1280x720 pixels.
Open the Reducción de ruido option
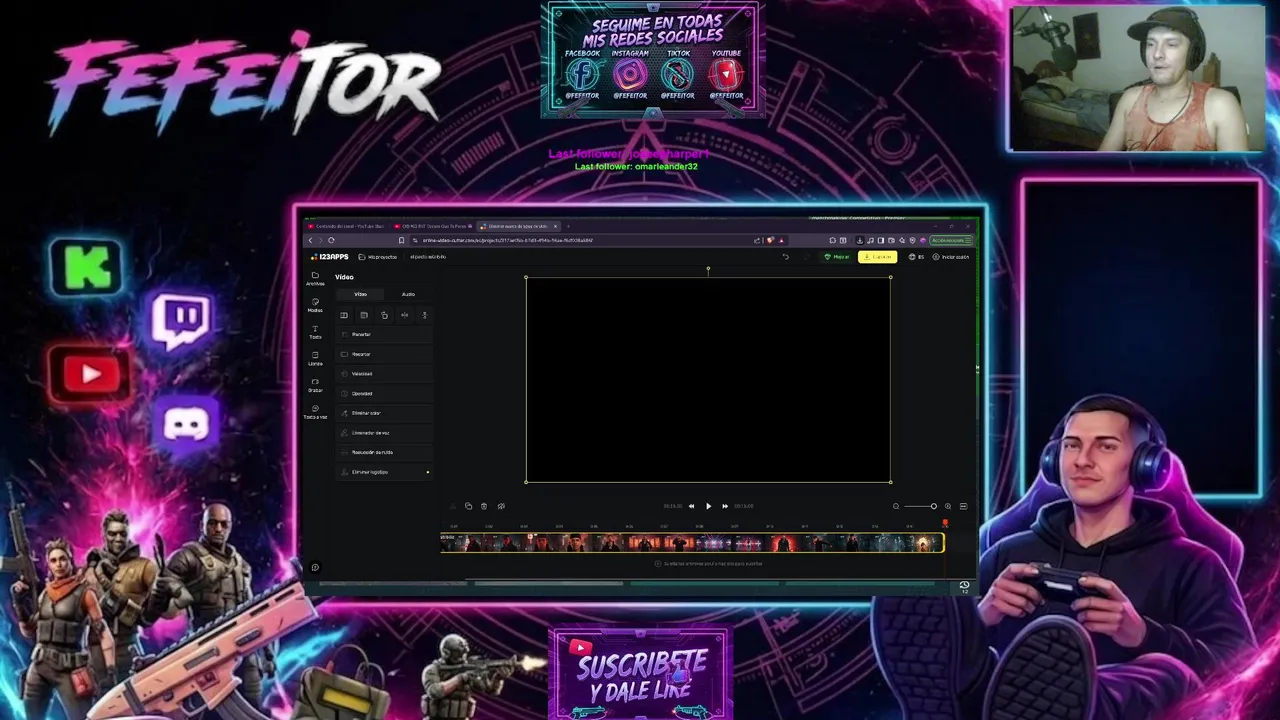(x=386, y=452)
